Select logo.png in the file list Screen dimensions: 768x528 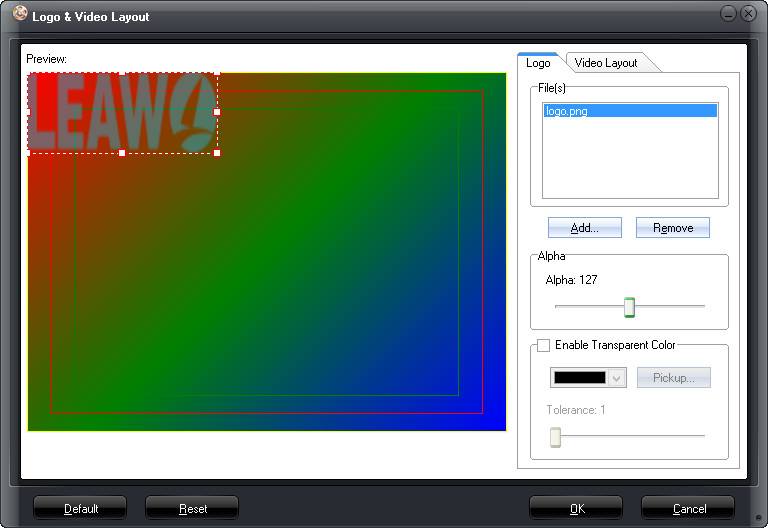tap(630, 111)
